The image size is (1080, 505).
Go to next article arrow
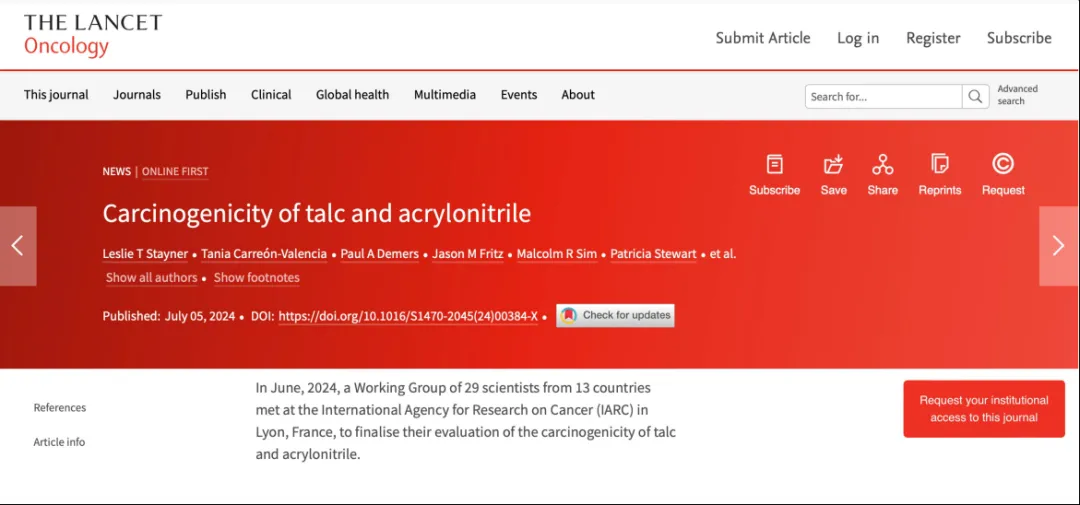(1059, 246)
